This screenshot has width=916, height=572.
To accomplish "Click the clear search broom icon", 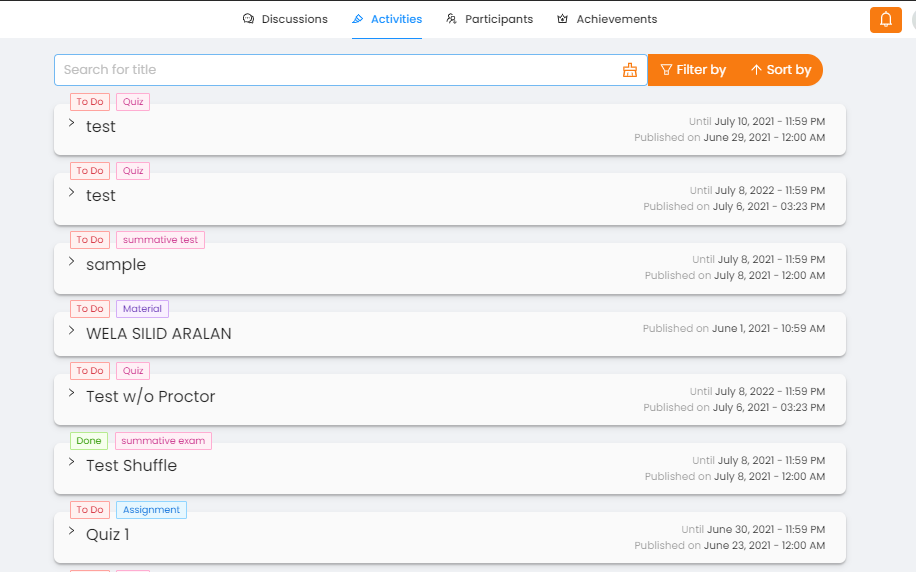I will (x=630, y=70).
